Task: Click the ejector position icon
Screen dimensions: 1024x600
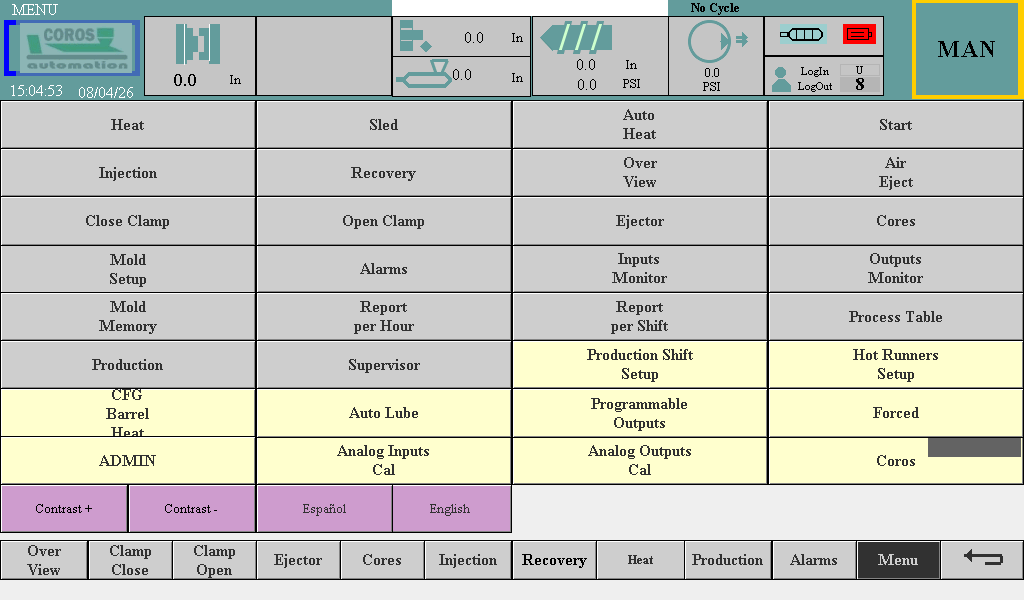Action: pyautogui.click(x=415, y=37)
